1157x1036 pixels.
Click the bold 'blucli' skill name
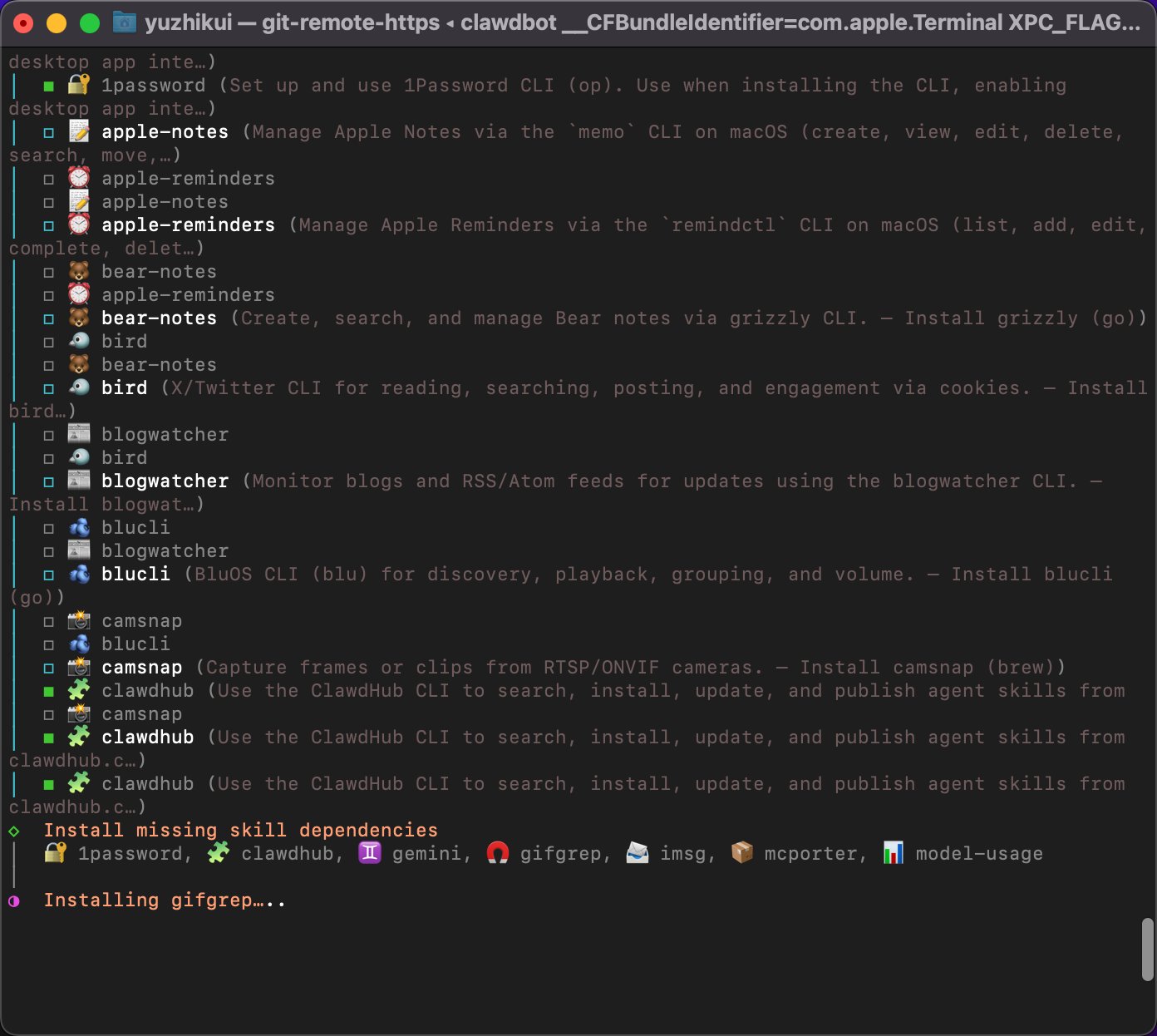tap(135, 574)
